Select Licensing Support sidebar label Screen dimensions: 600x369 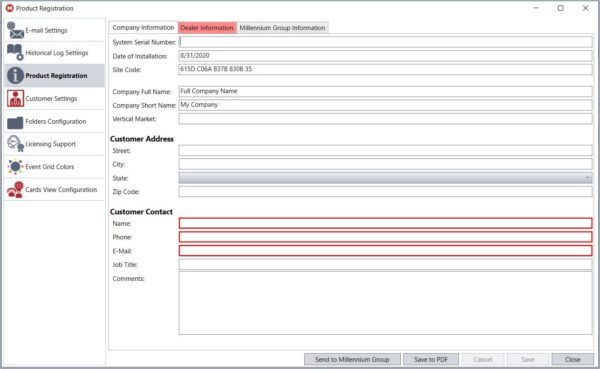51,144
